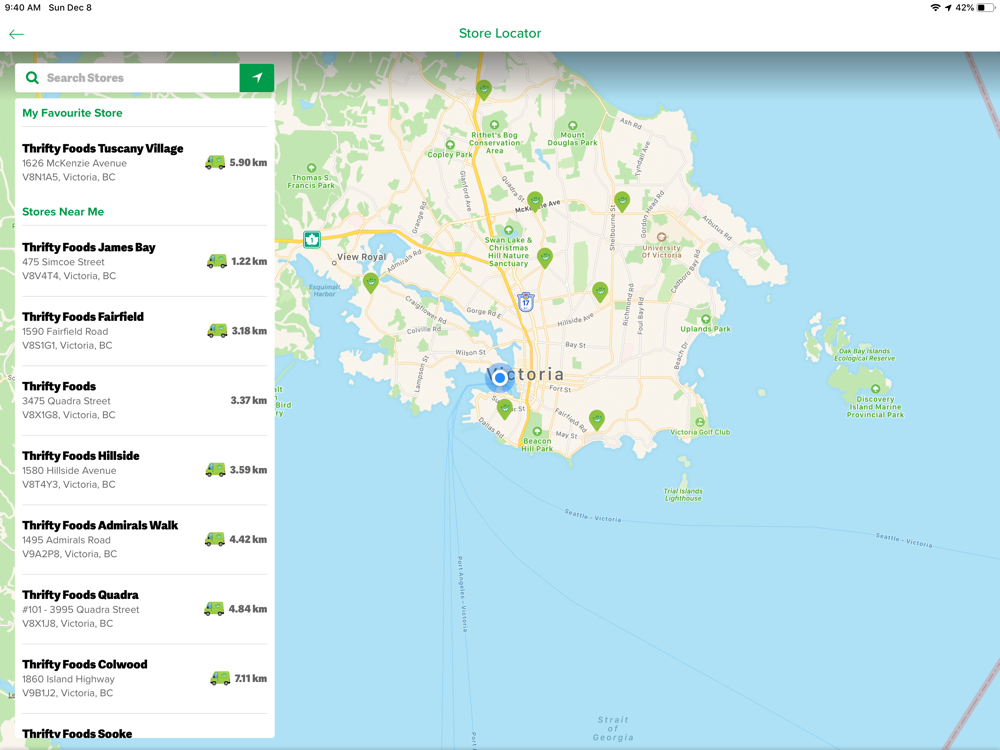Tap the View Royal map label
The width and height of the screenshot is (1000, 750).
tap(362, 257)
